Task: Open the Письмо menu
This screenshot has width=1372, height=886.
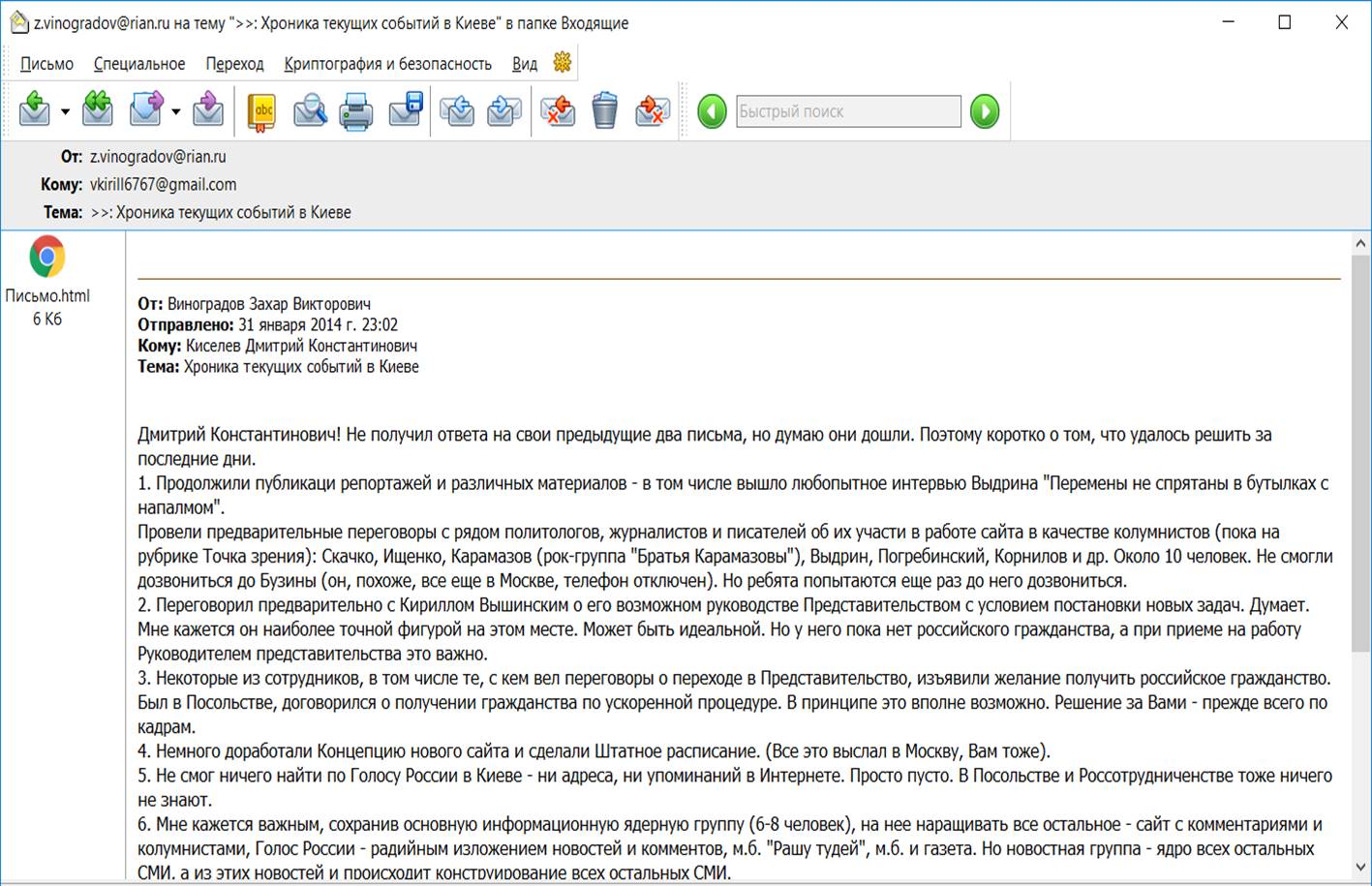Action: tap(46, 64)
